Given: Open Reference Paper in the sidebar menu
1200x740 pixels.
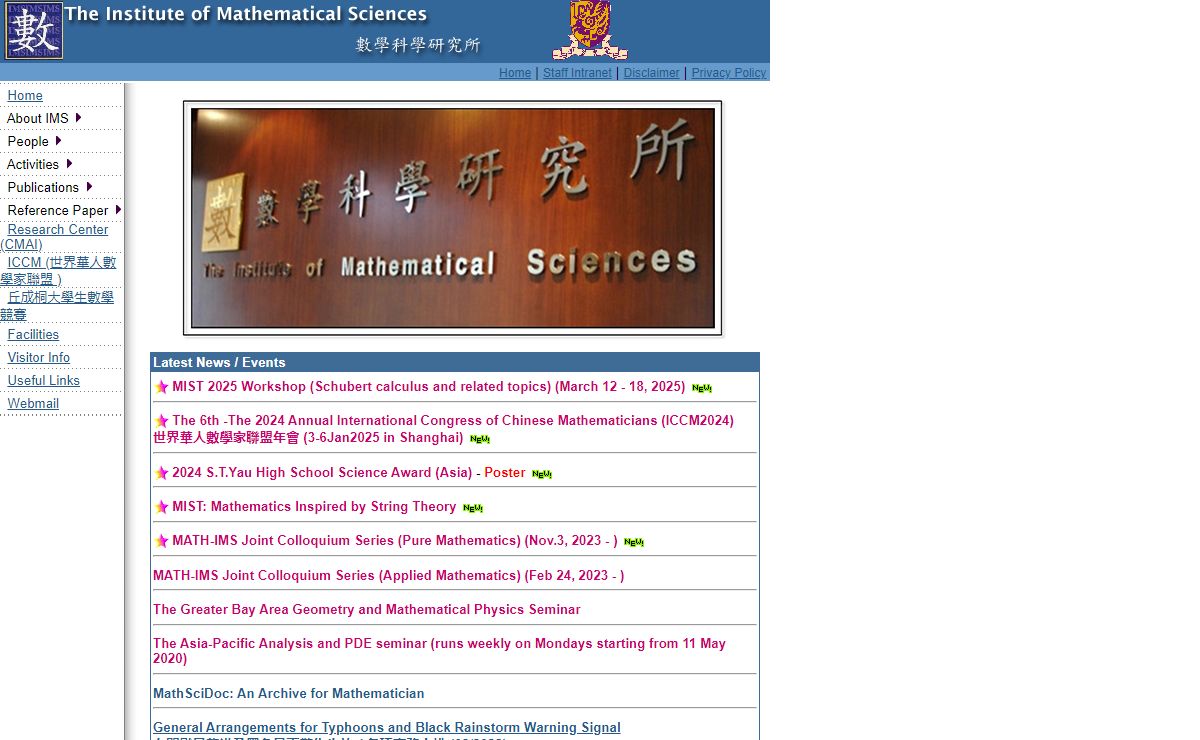Looking at the screenshot, I should pos(58,210).
